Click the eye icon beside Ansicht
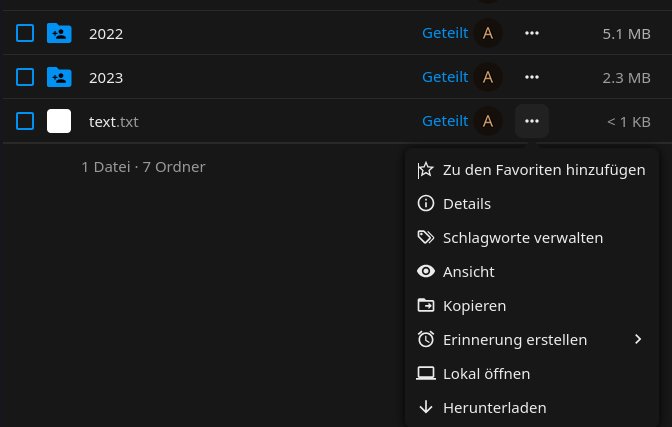This screenshot has width=672, height=427. pos(426,272)
